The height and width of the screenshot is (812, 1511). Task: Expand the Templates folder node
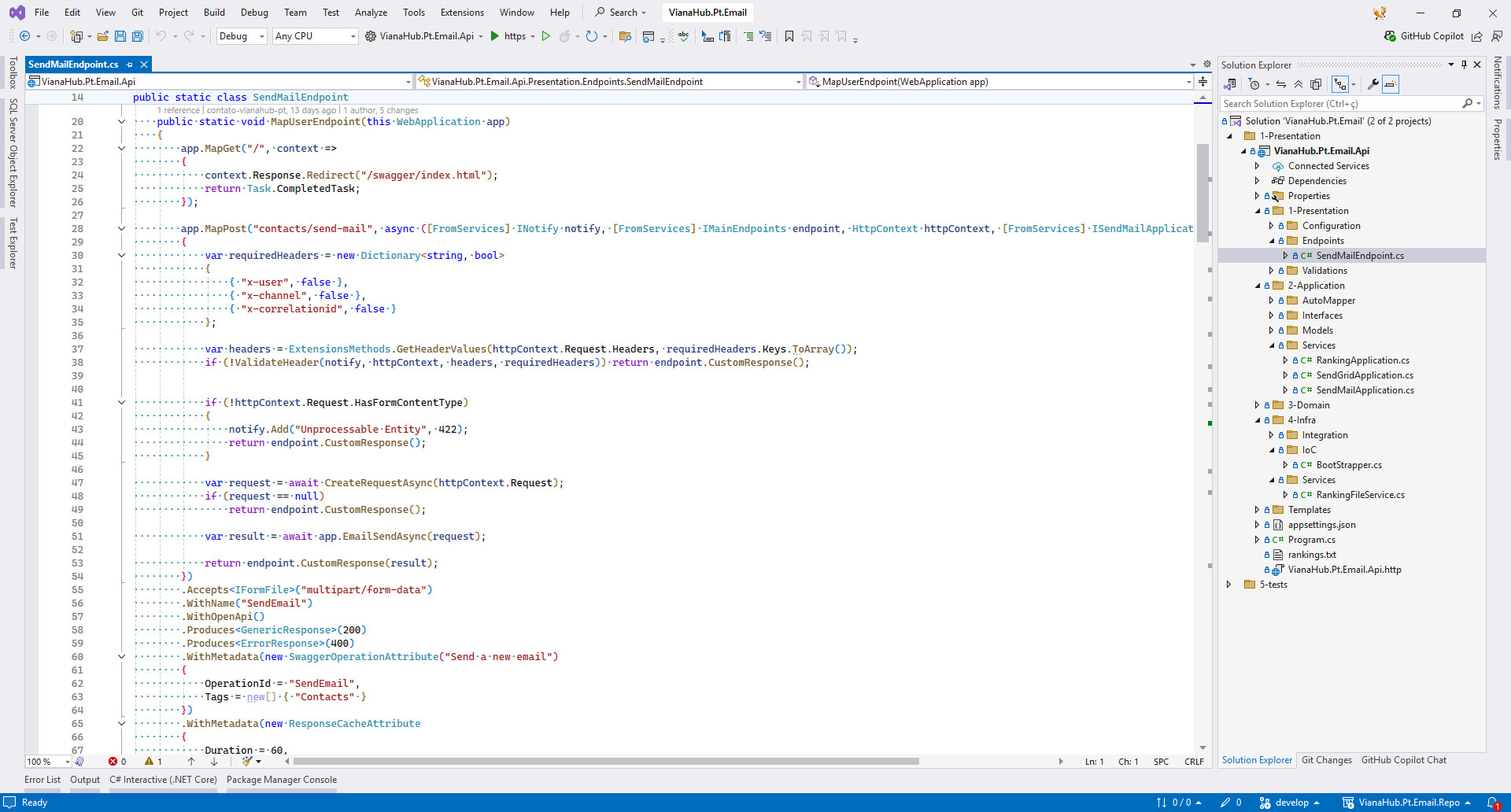[x=1258, y=510]
